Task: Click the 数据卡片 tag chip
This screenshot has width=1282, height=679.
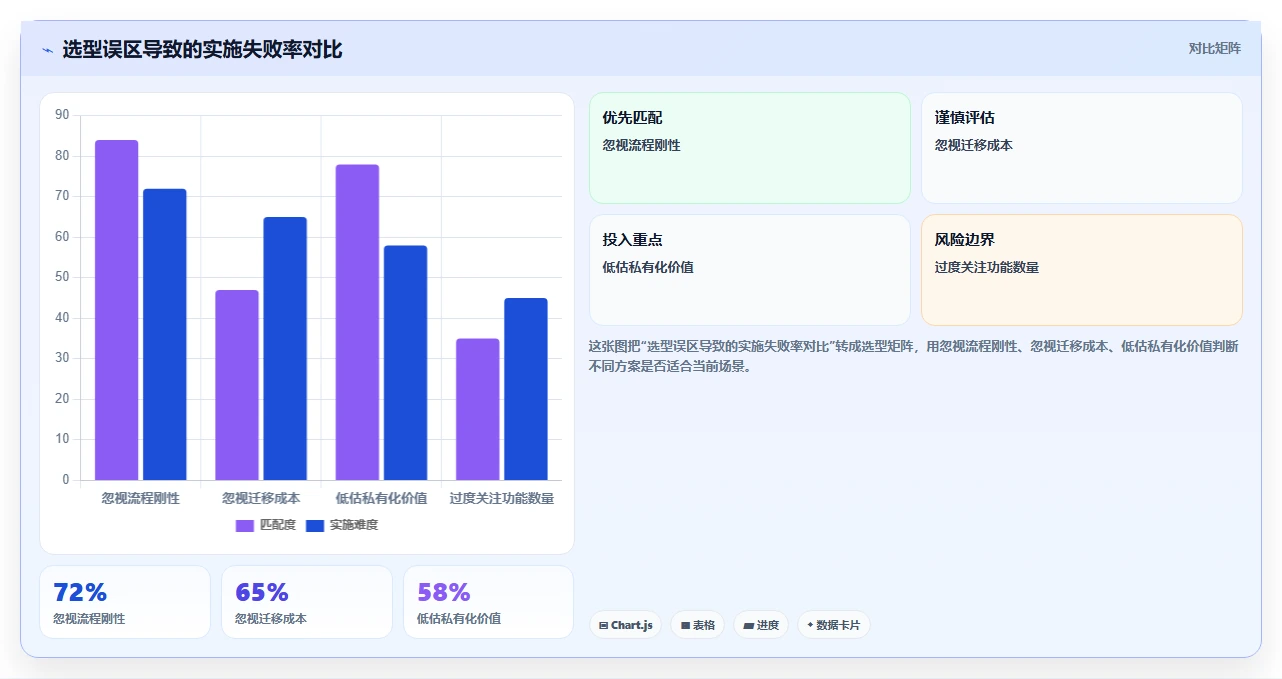Action: 833,625
